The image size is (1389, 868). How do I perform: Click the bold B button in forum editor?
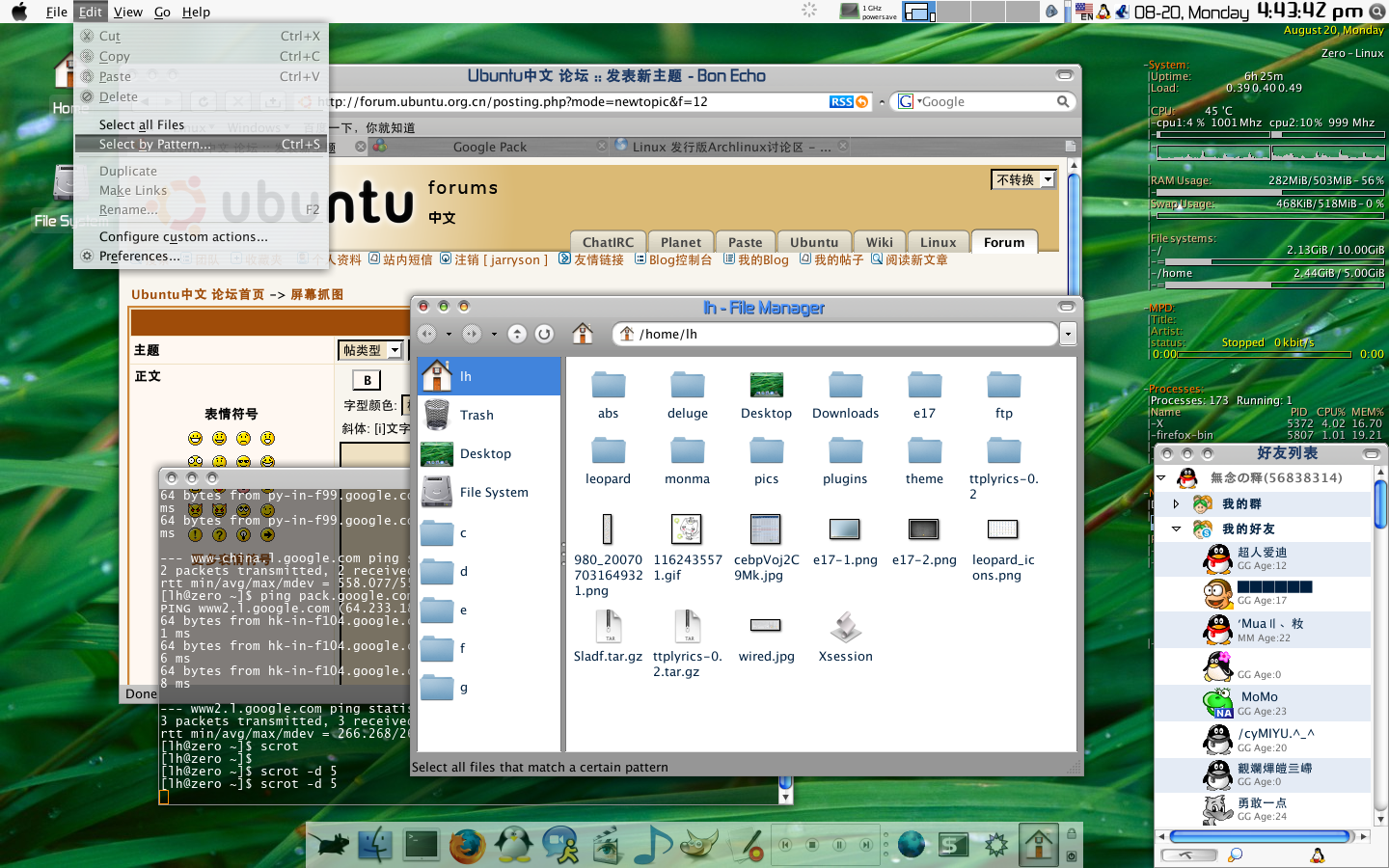coord(367,380)
